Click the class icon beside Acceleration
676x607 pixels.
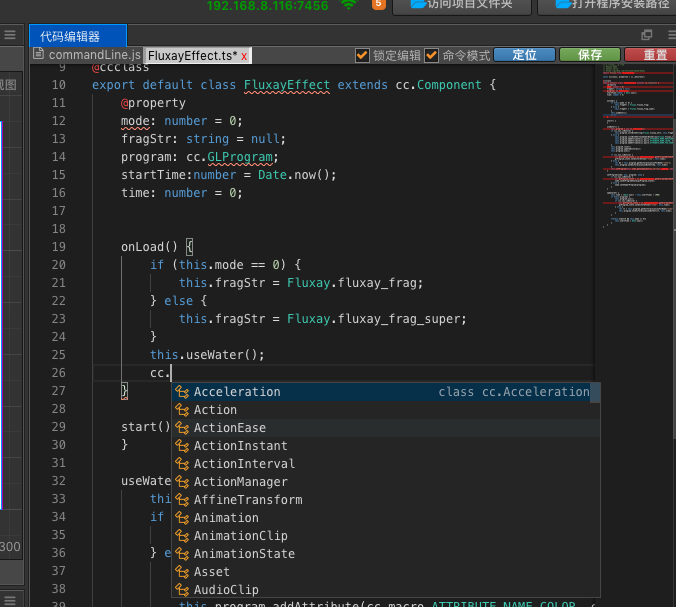(182, 392)
